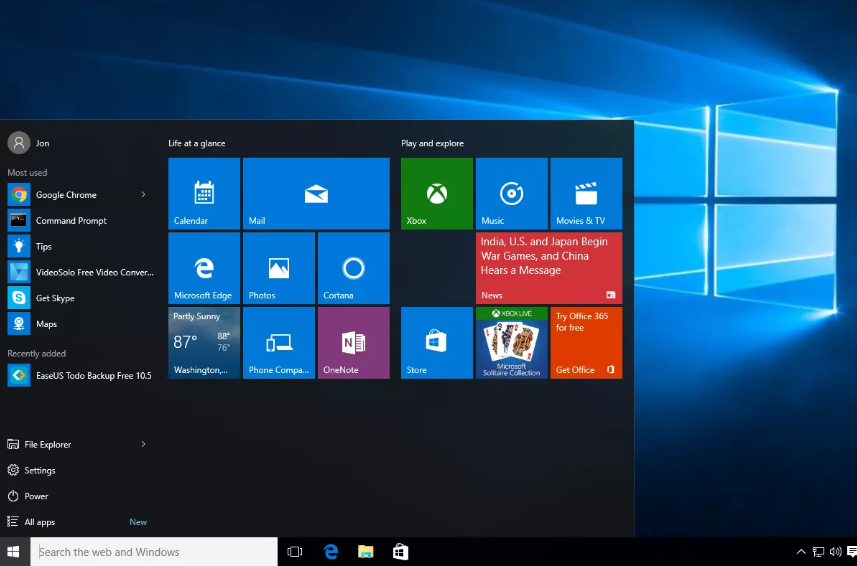Launch EaseUS Todo Backup Free 10.5
The height and width of the screenshot is (566, 857).
[x=79, y=375]
